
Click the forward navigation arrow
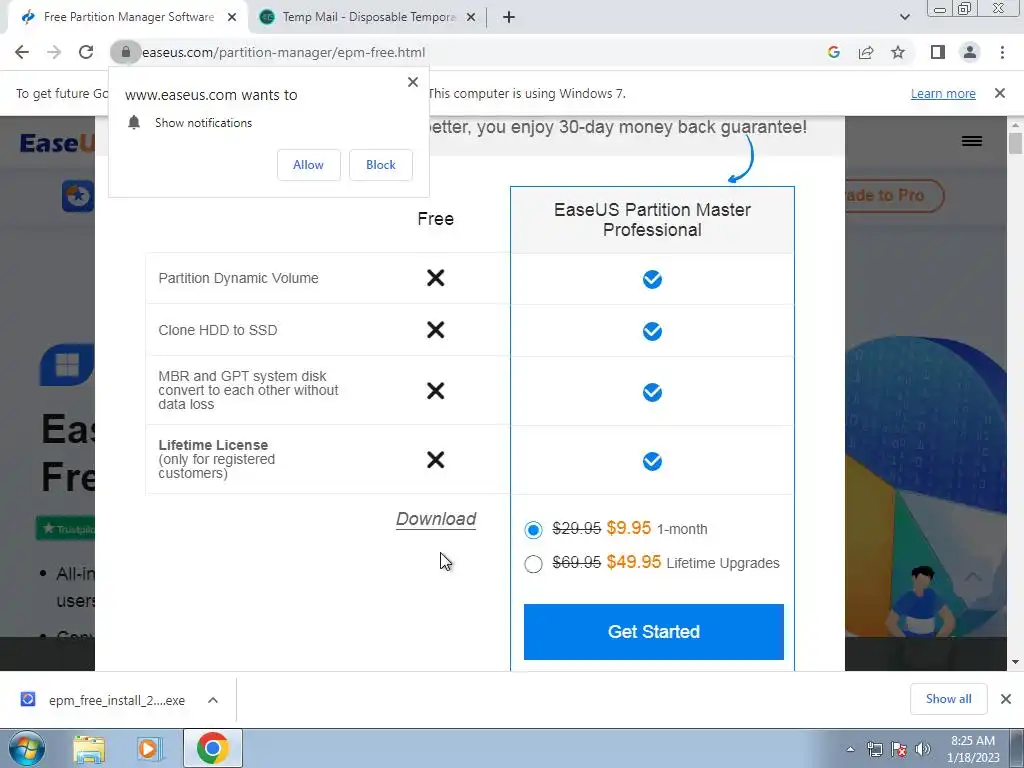pyautogui.click(x=54, y=52)
